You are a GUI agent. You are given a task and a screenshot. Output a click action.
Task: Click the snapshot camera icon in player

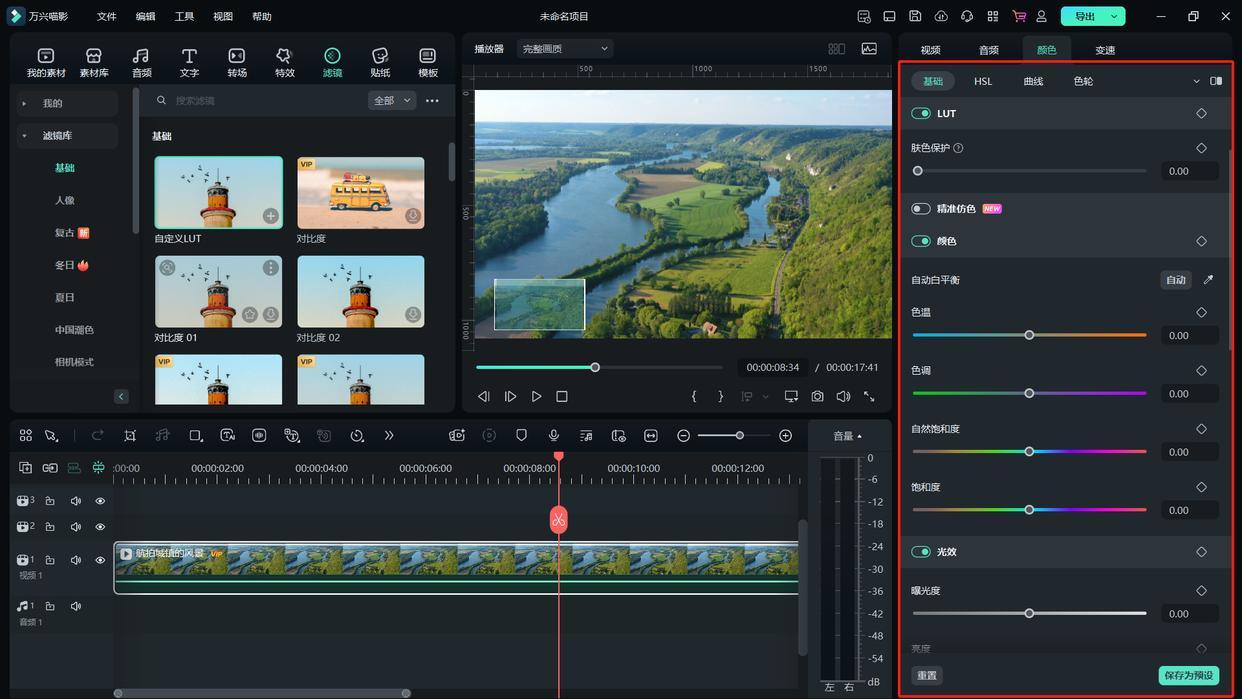pos(817,396)
